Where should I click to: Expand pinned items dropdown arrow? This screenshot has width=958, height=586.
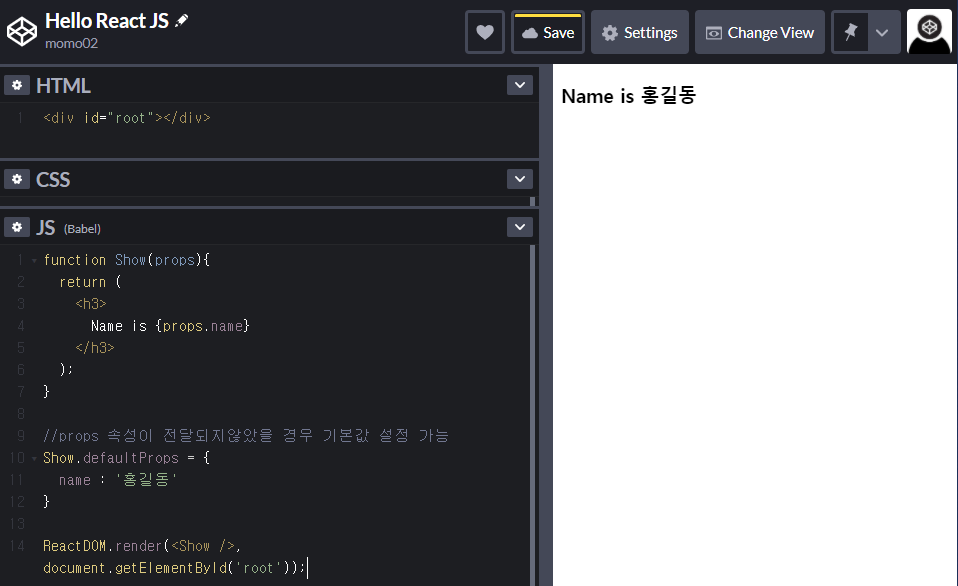tap(882, 32)
